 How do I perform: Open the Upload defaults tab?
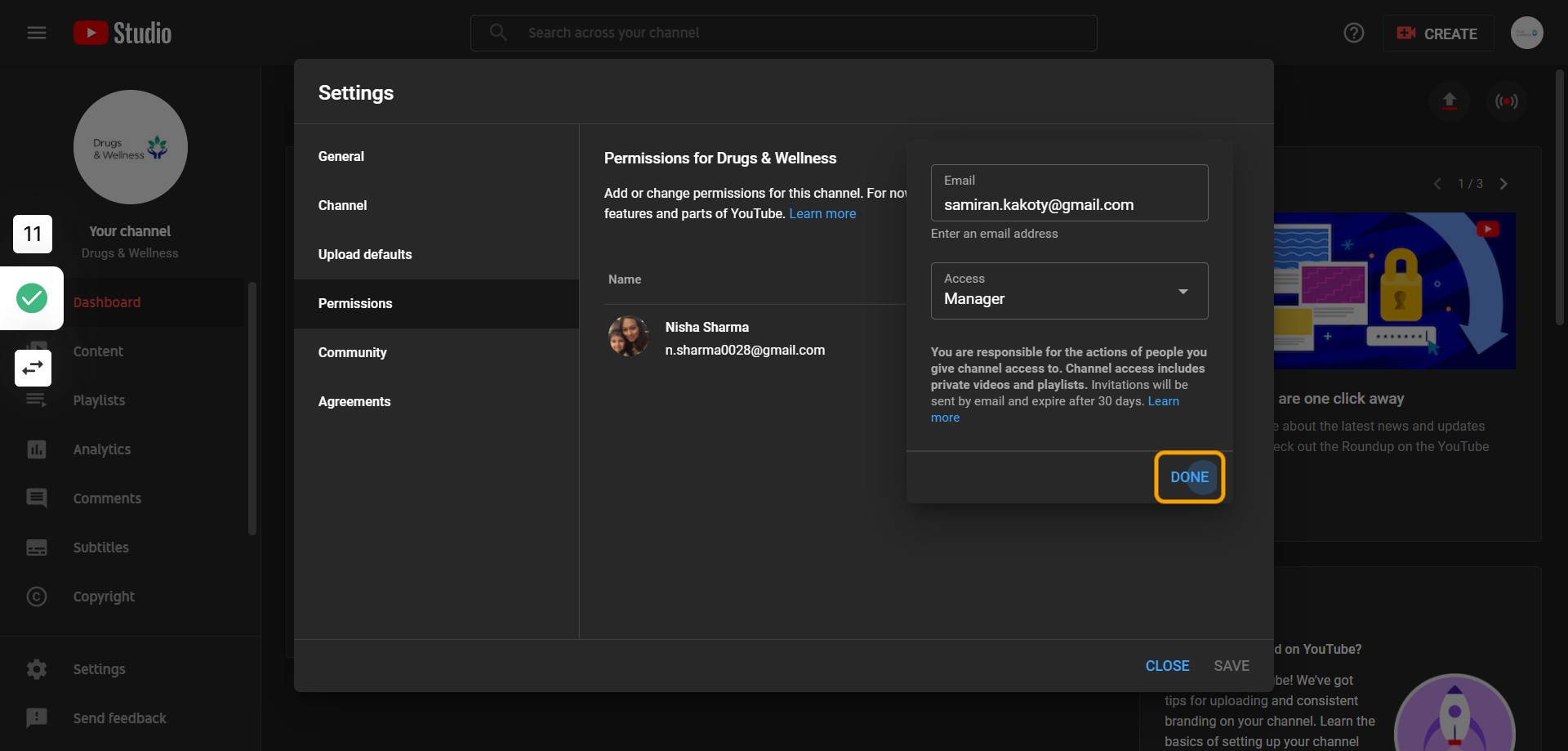point(436,254)
